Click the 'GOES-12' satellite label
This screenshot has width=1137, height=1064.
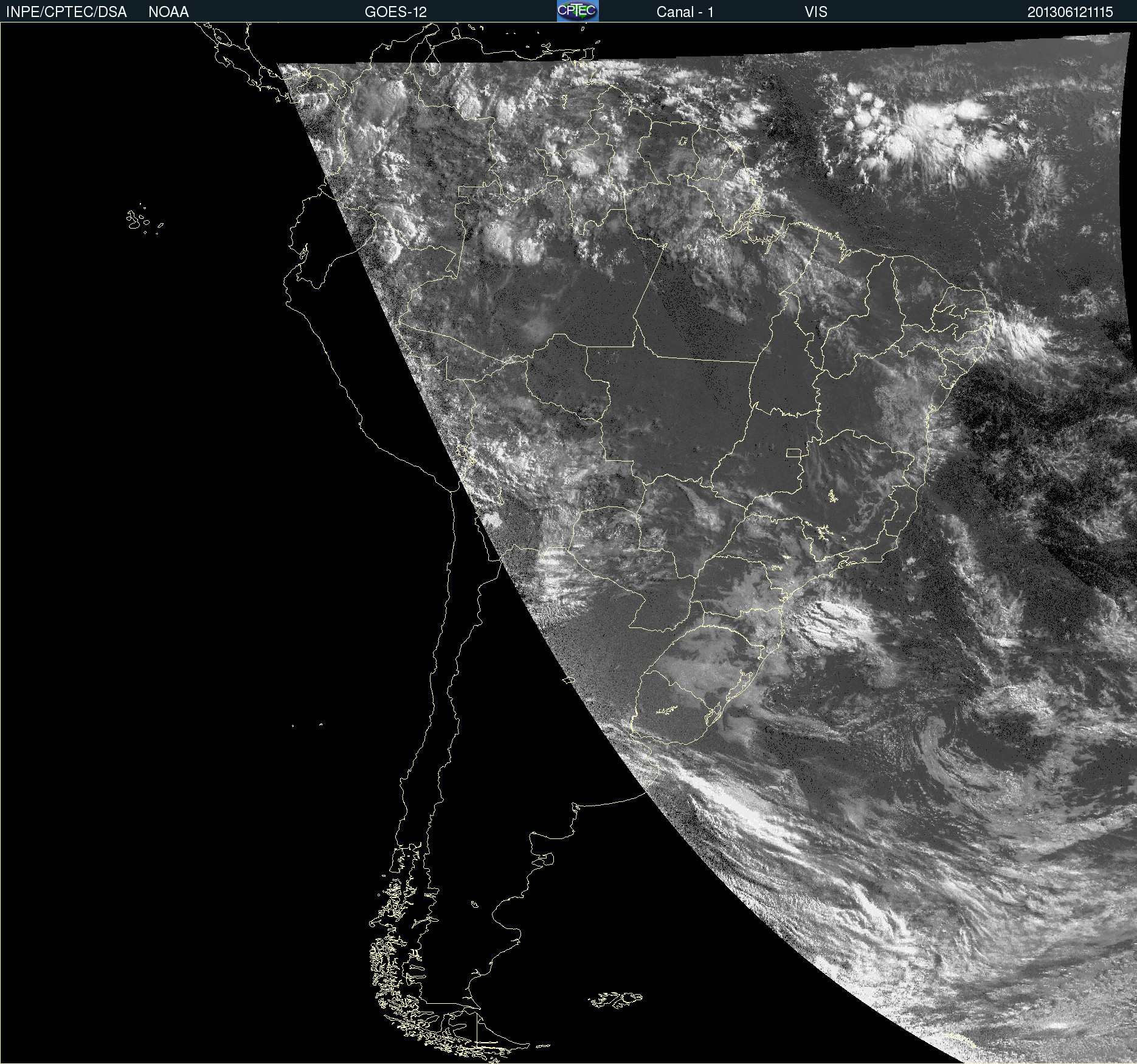coord(396,12)
